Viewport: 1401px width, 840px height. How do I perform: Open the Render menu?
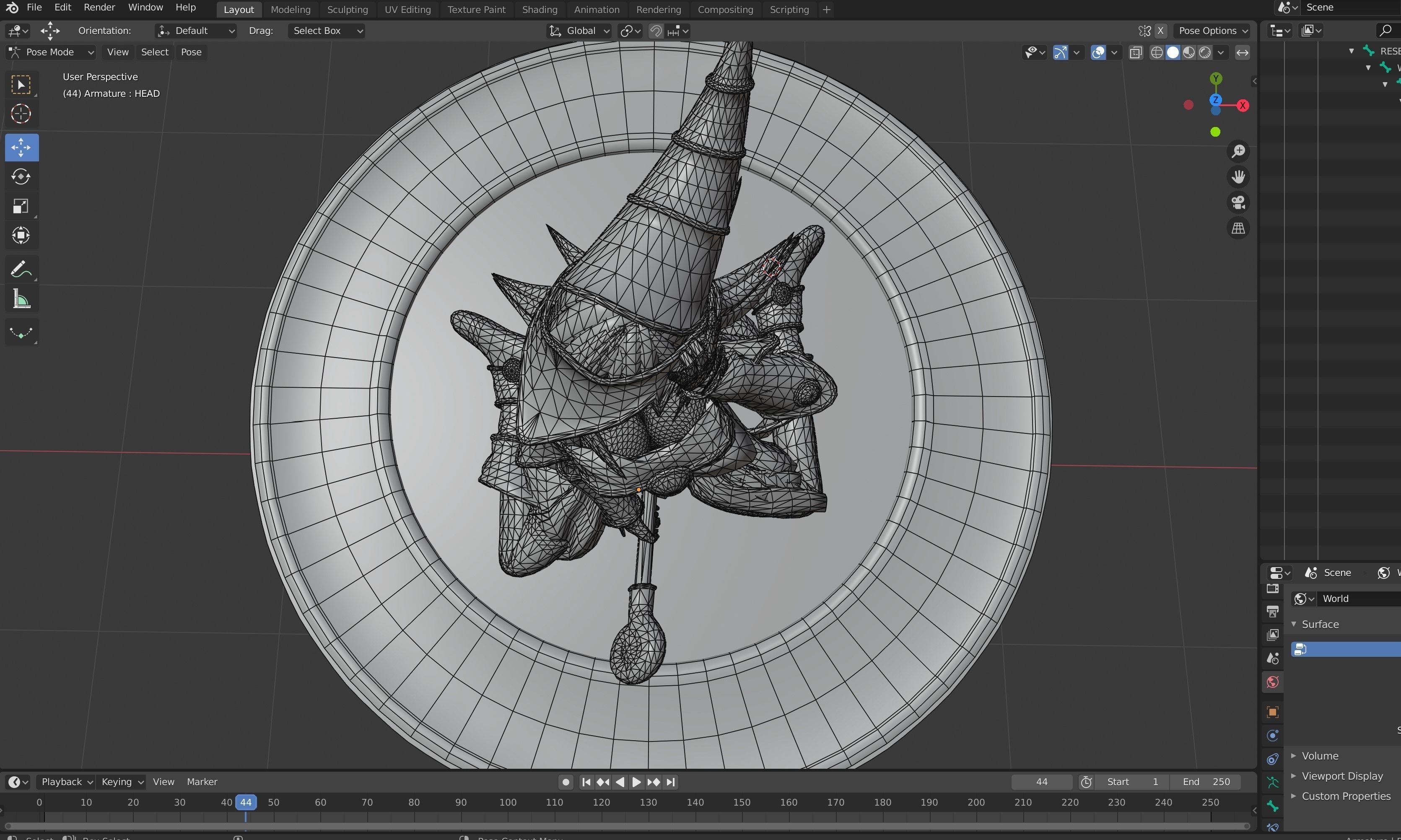coord(99,8)
